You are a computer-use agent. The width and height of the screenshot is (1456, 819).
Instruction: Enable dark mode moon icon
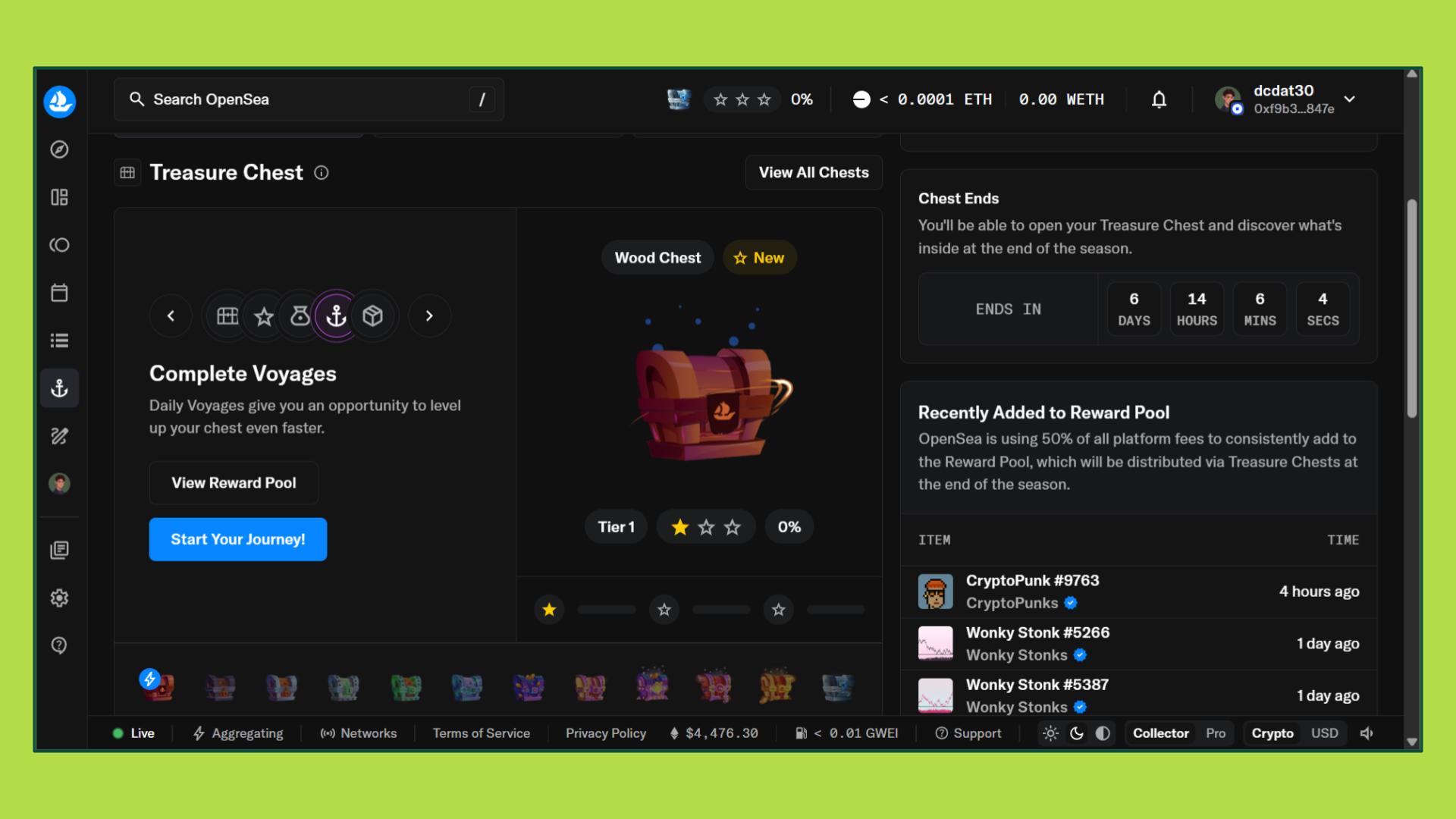click(x=1076, y=733)
